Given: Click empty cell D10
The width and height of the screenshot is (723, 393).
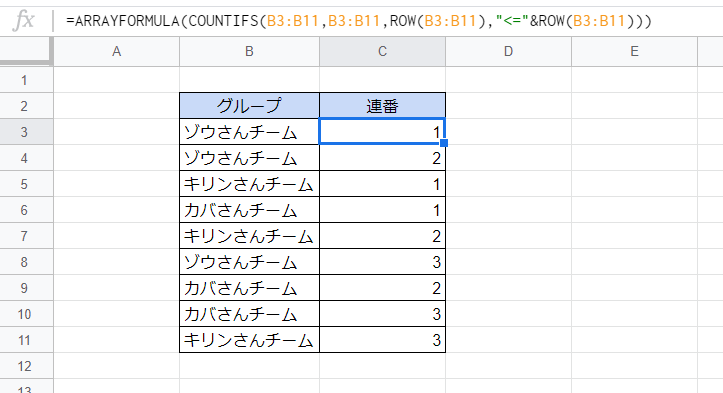Looking at the screenshot, I should pos(509,314).
